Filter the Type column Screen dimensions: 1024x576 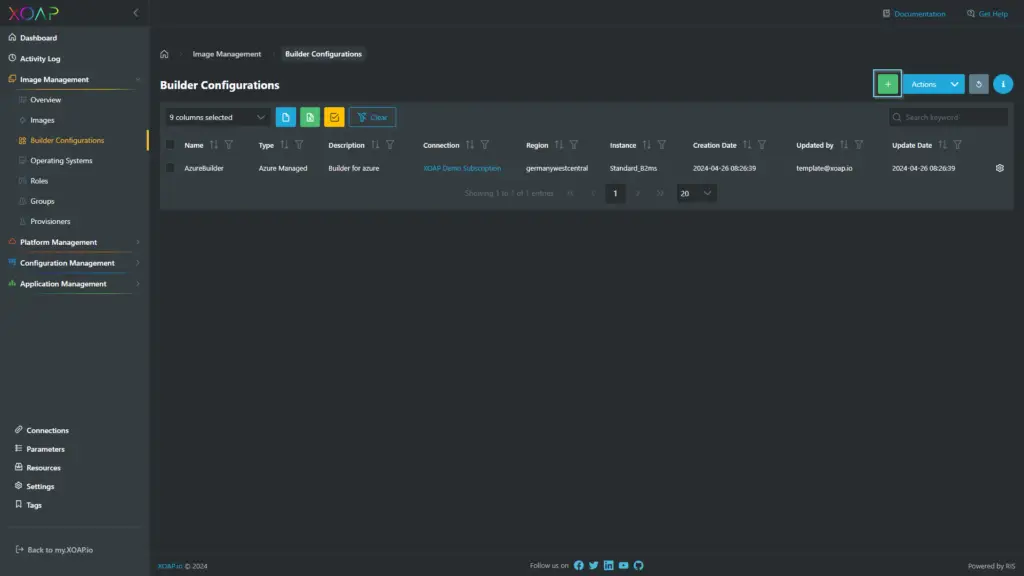[x=299, y=145]
